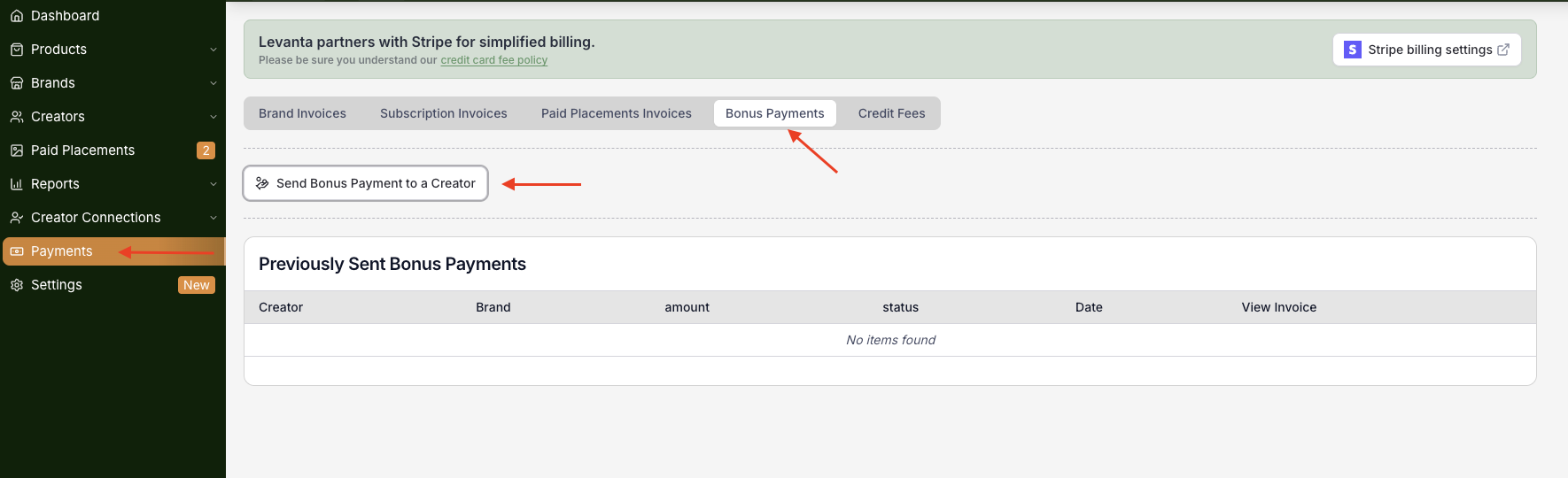Expand the Brands submenu chevron

pyautogui.click(x=213, y=83)
